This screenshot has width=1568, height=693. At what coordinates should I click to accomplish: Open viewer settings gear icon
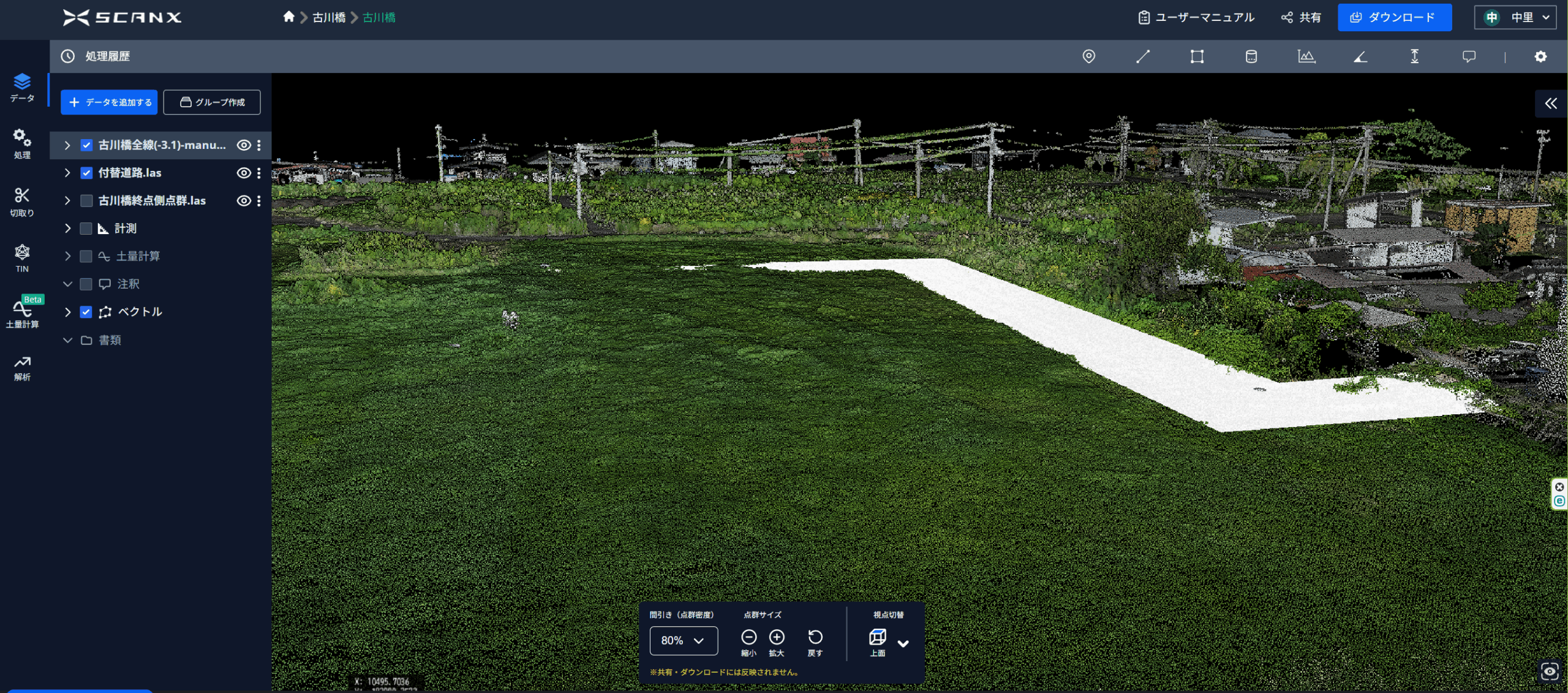1540,56
